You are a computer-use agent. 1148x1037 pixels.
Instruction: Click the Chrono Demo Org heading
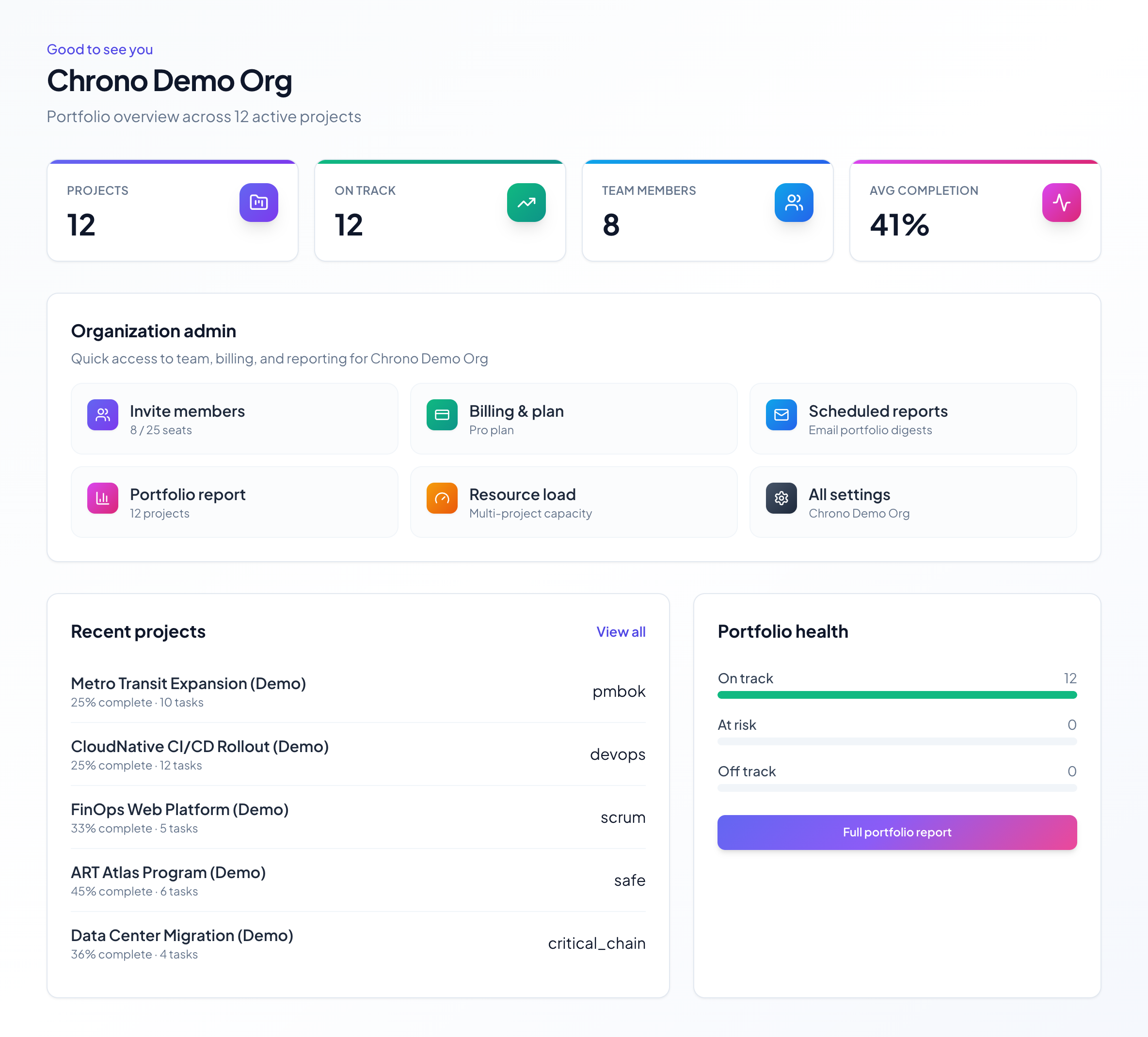169,81
